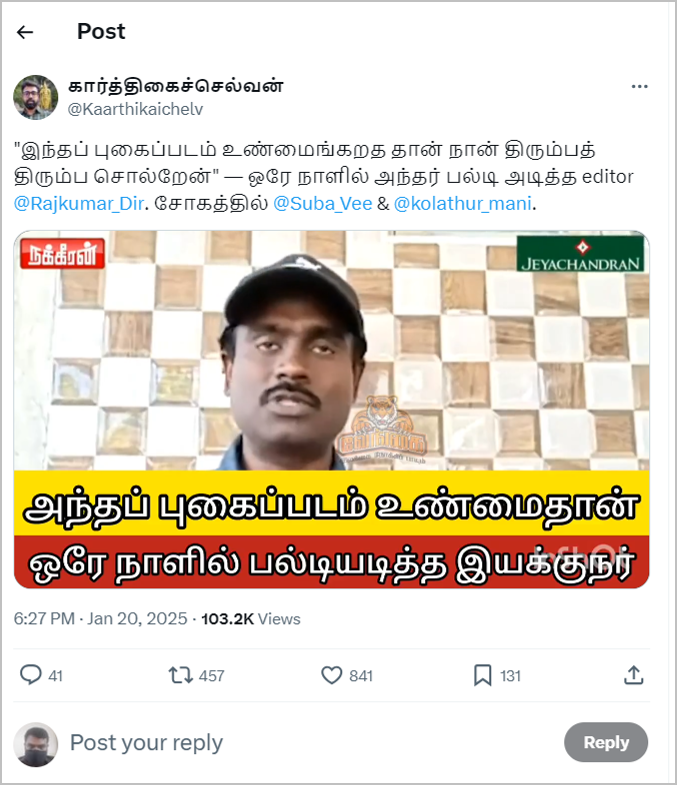The height and width of the screenshot is (785, 677).
Task: Open the author's profile picture
Action: pyautogui.click(x=36, y=98)
